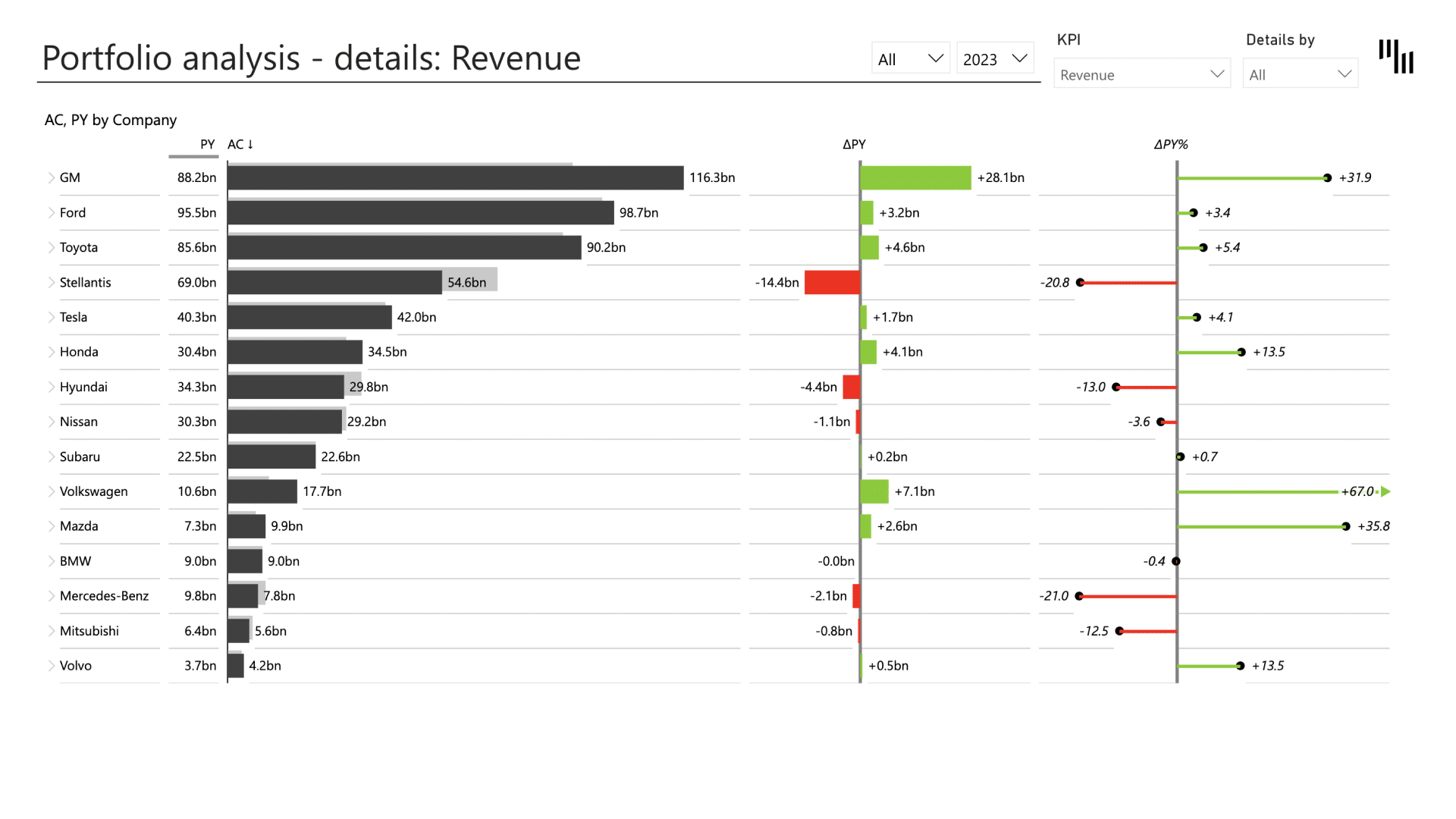1456x819 pixels.
Task: Click the pin marker on Mazda's +35.8 variance
Action: tap(1347, 526)
